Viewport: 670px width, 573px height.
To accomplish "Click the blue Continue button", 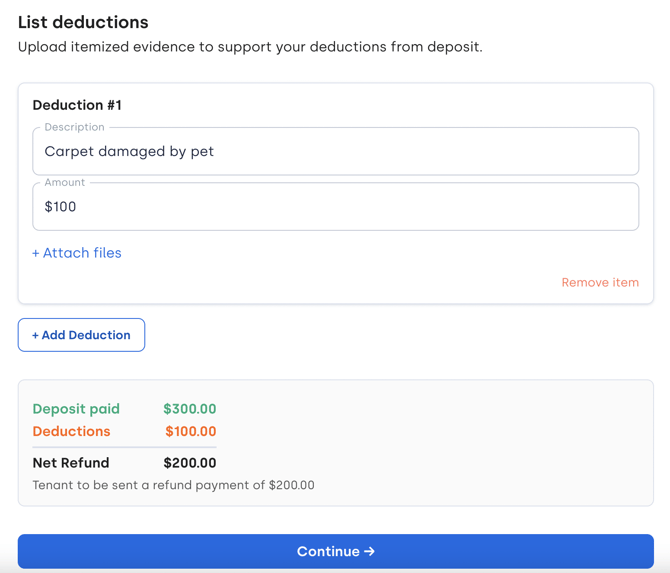I will (x=335, y=551).
